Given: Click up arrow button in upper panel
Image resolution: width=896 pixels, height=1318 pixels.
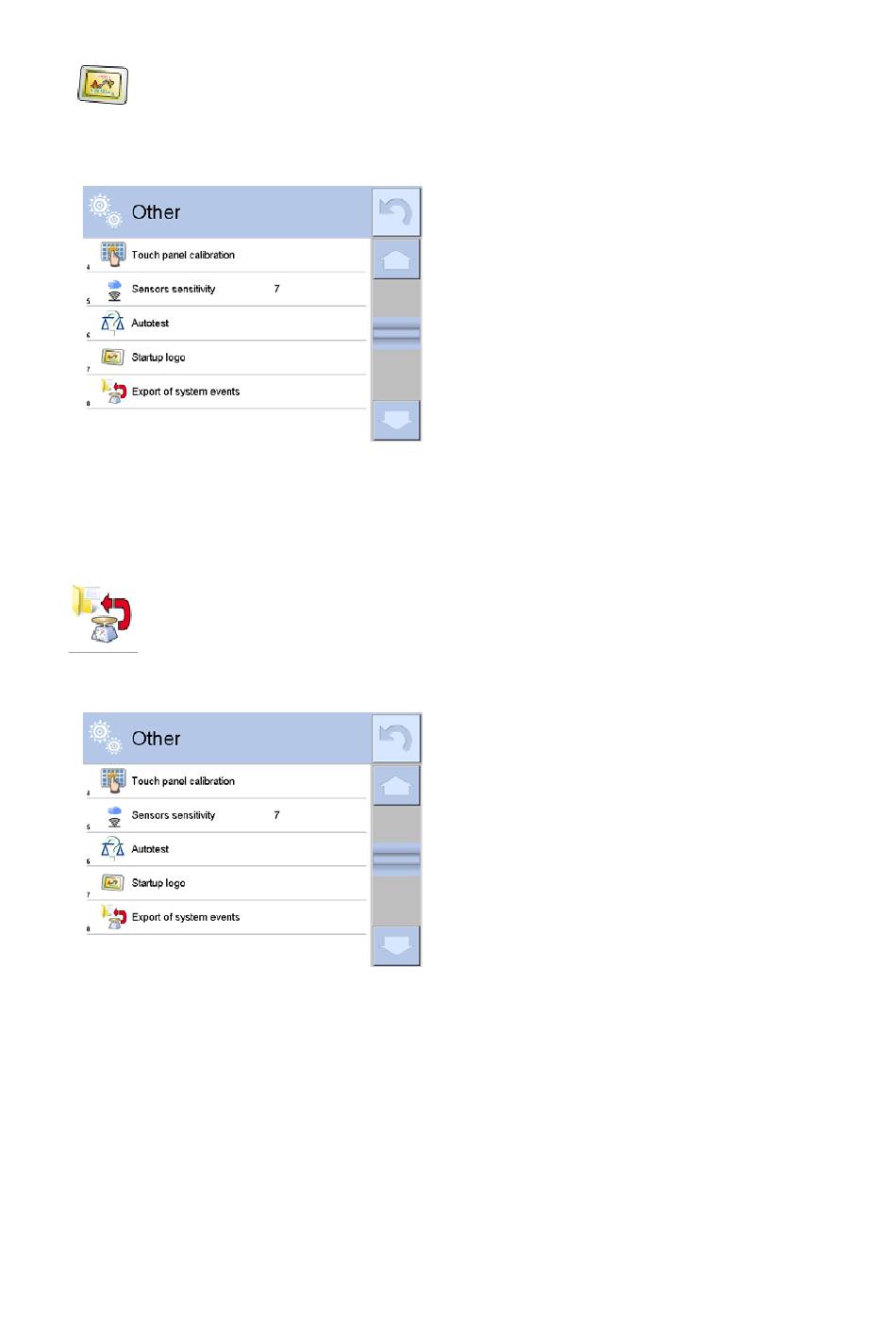Looking at the screenshot, I should pos(396,259).
